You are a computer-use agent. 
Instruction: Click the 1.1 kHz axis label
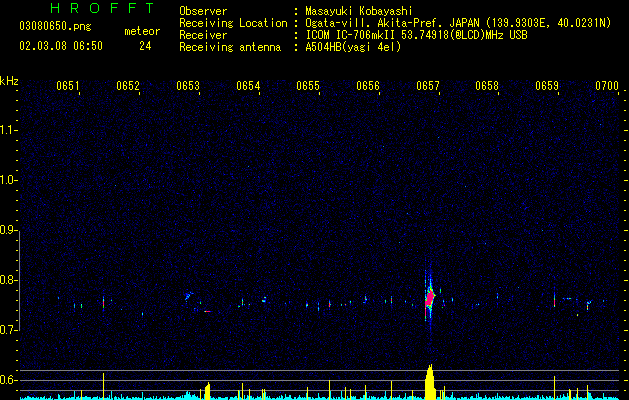[x=8, y=130]
